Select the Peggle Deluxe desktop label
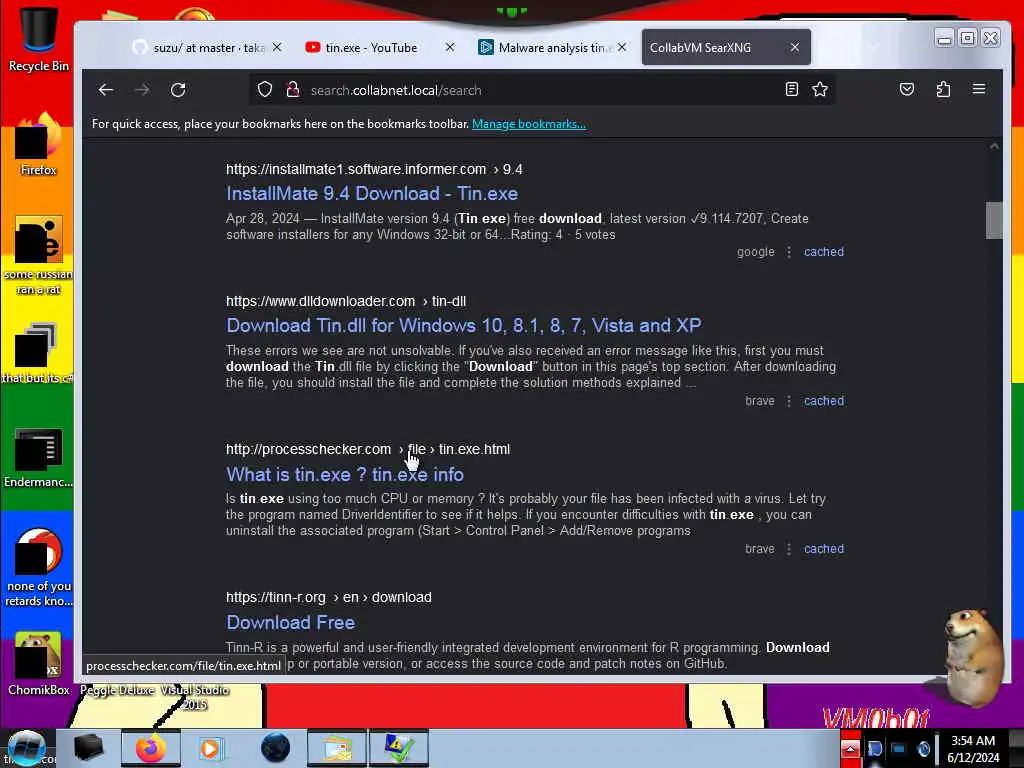Viewport: 1024px width, 768px height. pos(117,690)
